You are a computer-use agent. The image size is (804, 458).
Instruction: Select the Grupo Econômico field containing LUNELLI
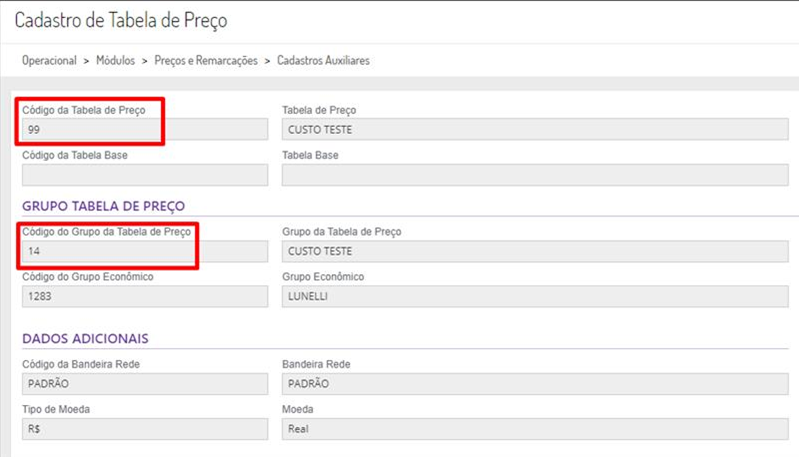pos(540,297)
